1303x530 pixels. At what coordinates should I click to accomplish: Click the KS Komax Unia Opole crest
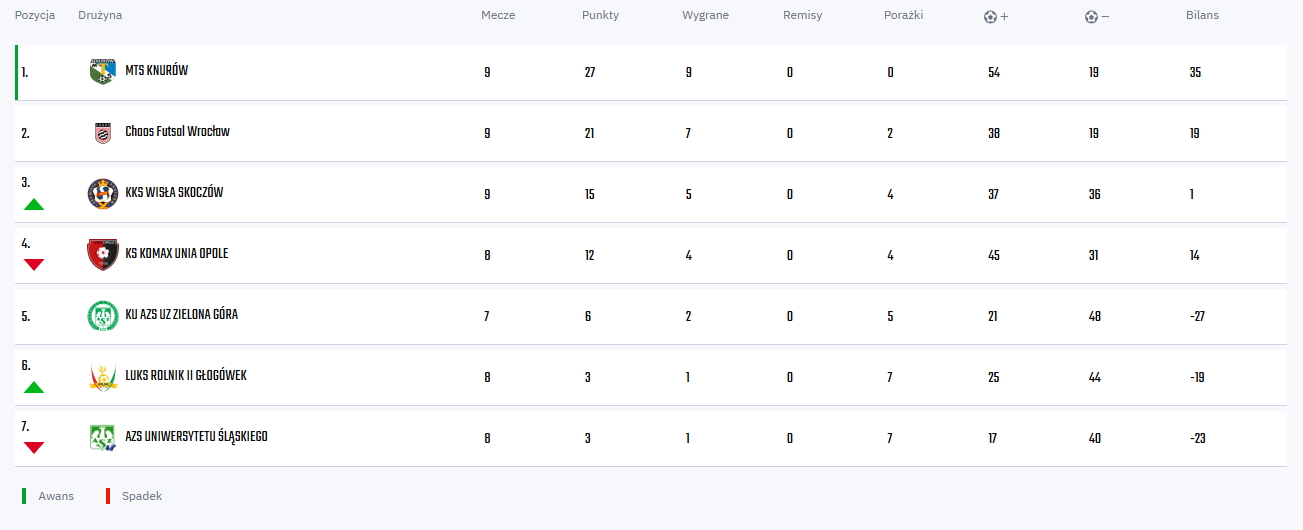tap(102, 255)
